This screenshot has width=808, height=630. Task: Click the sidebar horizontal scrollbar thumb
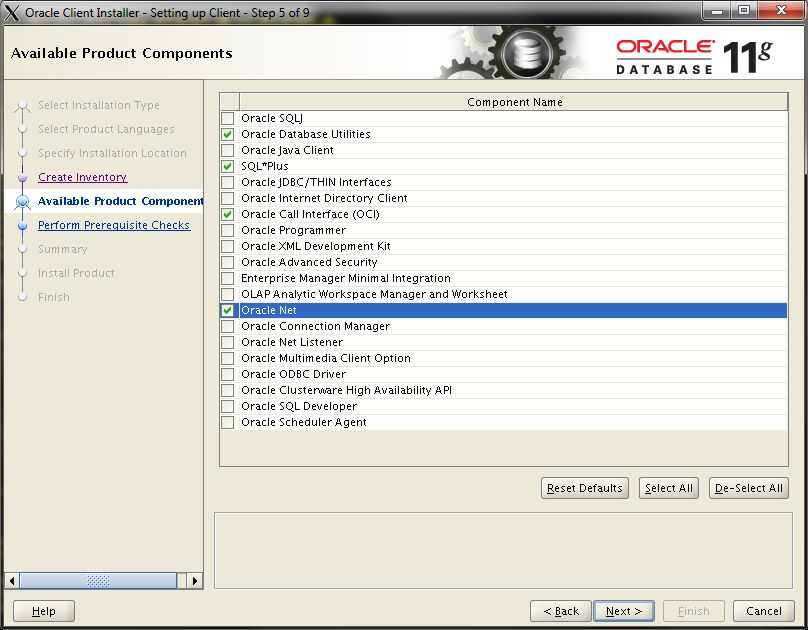(x=98, y=581)
